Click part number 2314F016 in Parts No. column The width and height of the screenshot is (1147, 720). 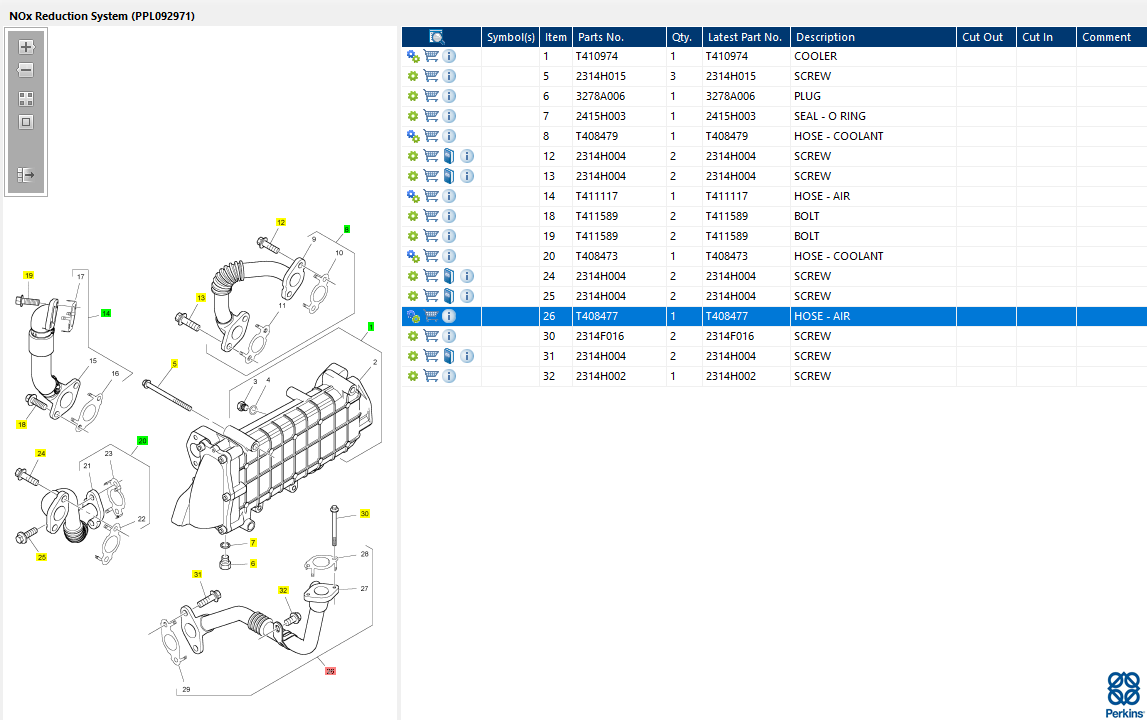(600, 336)
